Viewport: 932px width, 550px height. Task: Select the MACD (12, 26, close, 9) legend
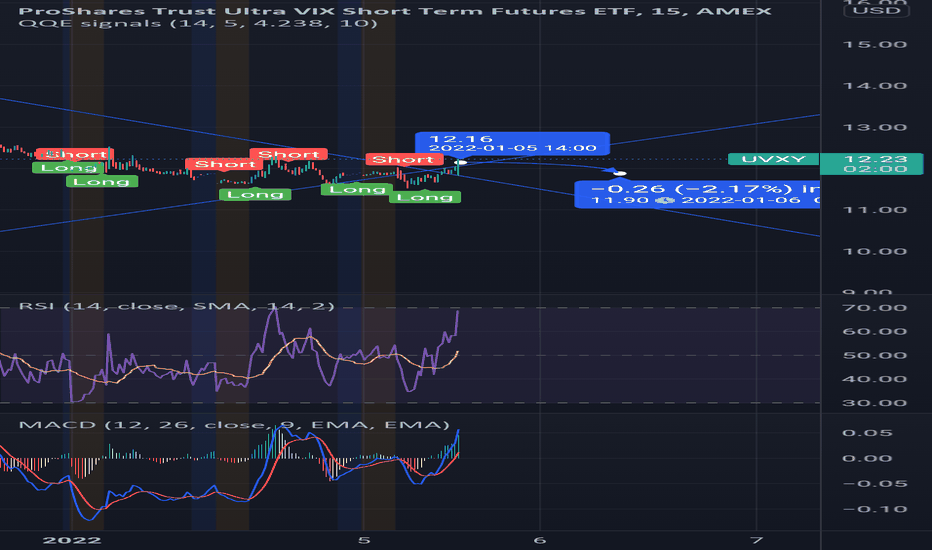tap(234, 425)
